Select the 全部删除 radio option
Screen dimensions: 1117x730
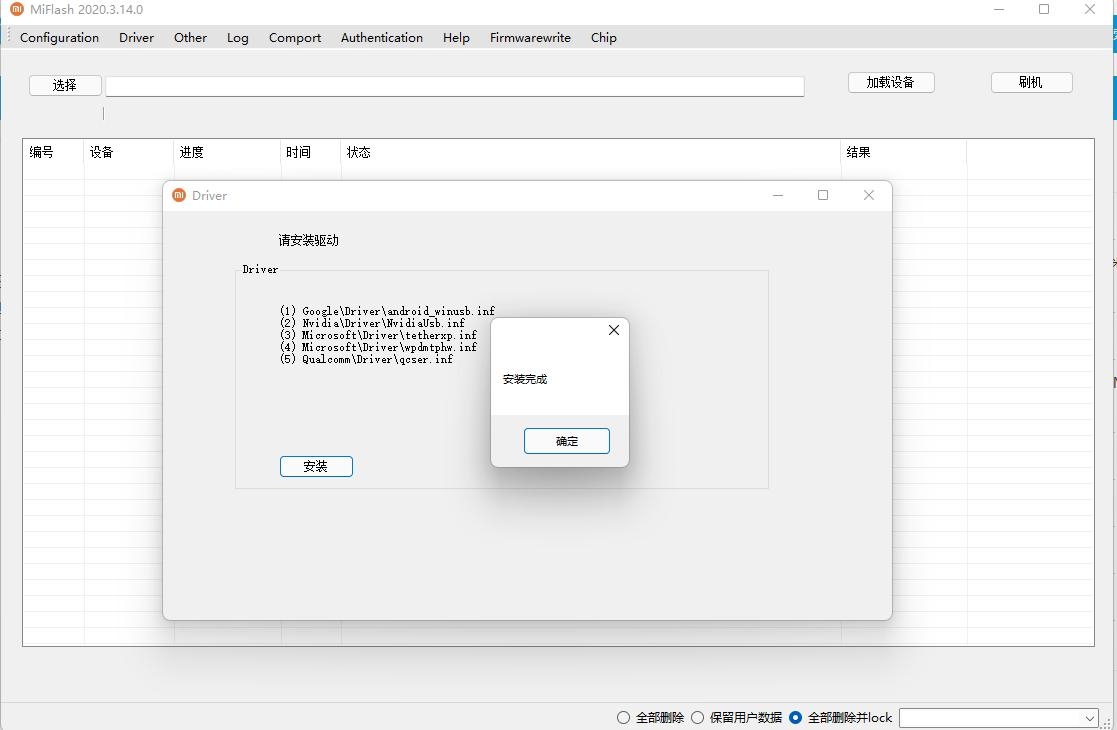tap(624, 717)
